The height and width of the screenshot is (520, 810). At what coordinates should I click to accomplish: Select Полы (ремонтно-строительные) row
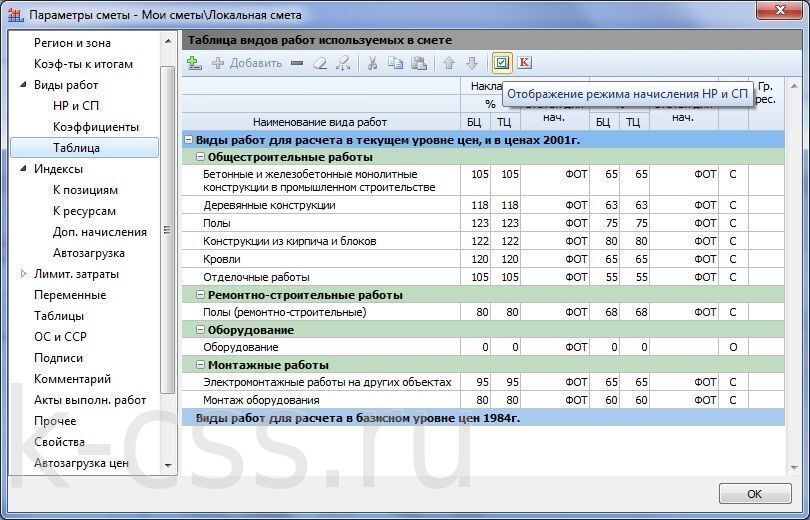coord(483,312)
